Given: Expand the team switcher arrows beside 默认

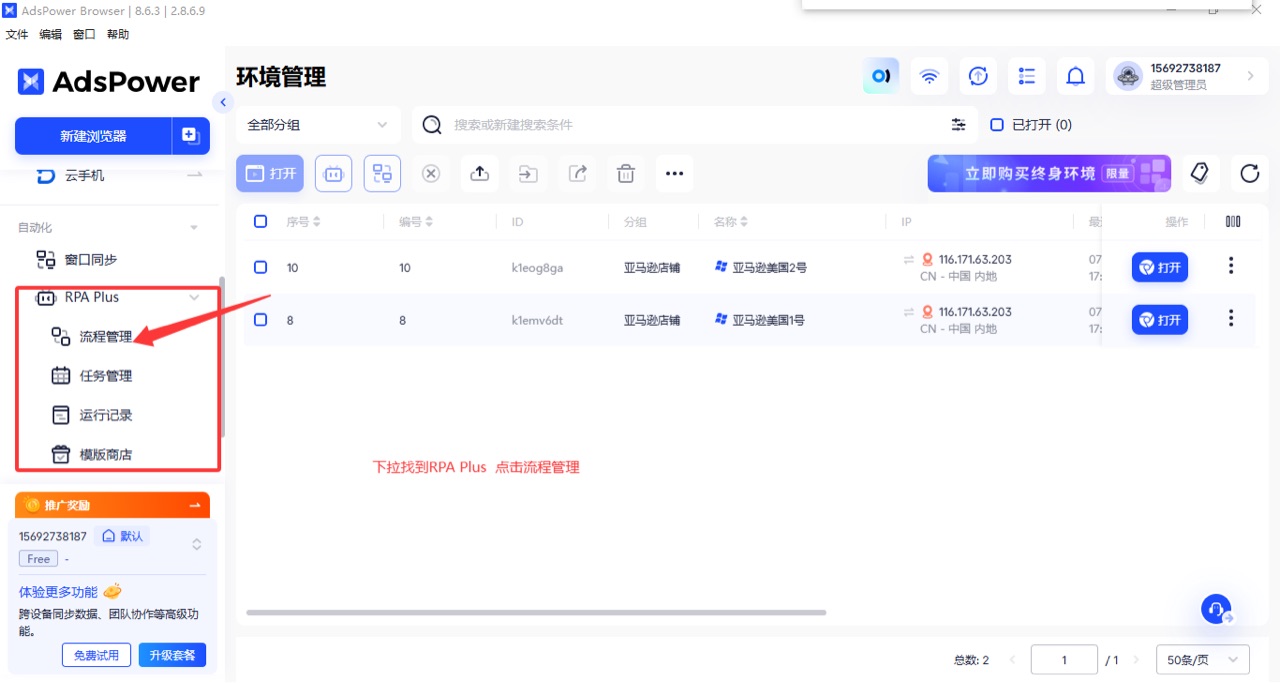Looking at the screenshot, I should (197, 545).
